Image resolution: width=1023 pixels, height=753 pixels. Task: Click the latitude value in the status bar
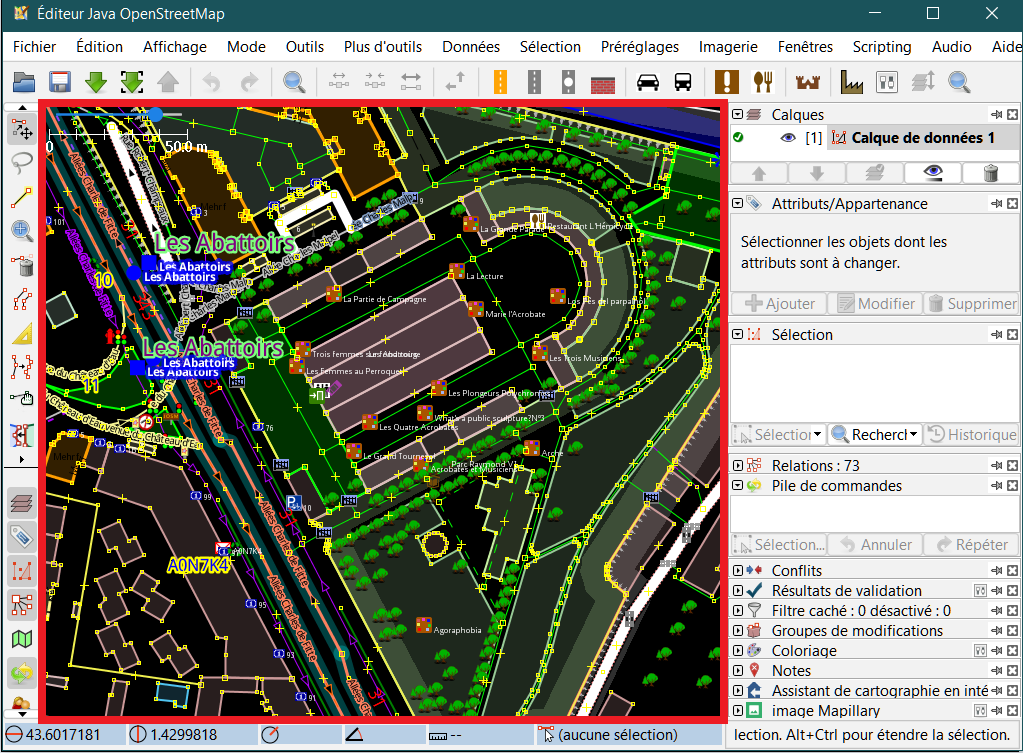click(x=62, y=734)
